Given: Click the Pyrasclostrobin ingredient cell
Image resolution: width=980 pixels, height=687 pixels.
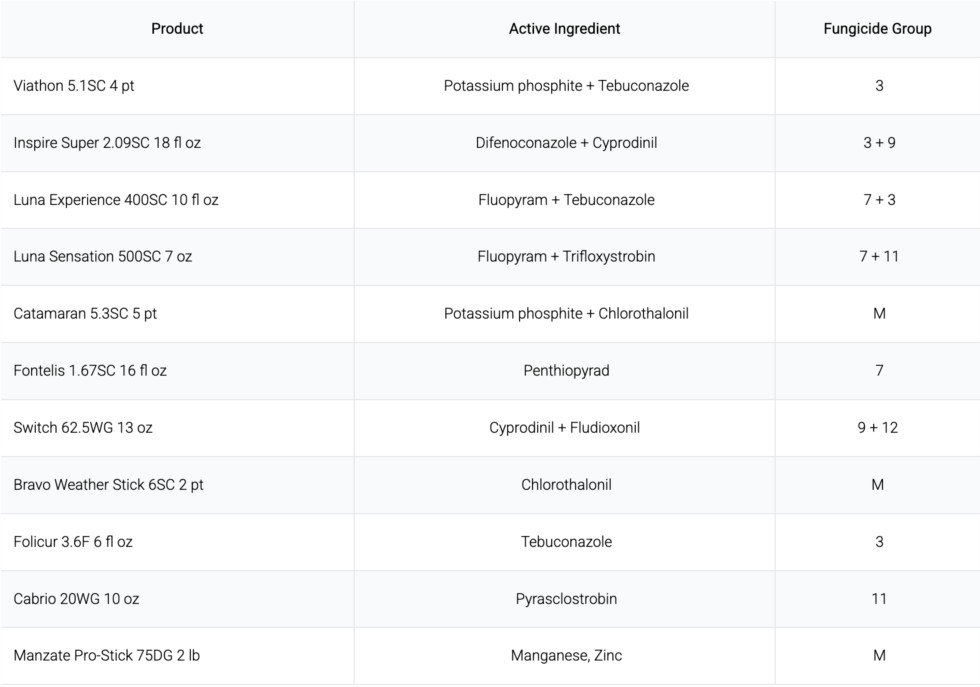Looking at the screenshot, I should point(566,599).
